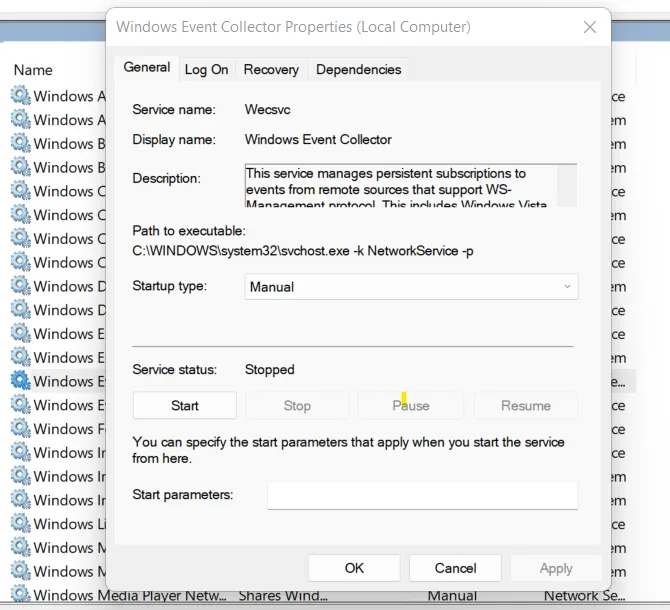The image size is (670, 610).
Task: Click the Resume service button
Action: (x=526, y=405)
